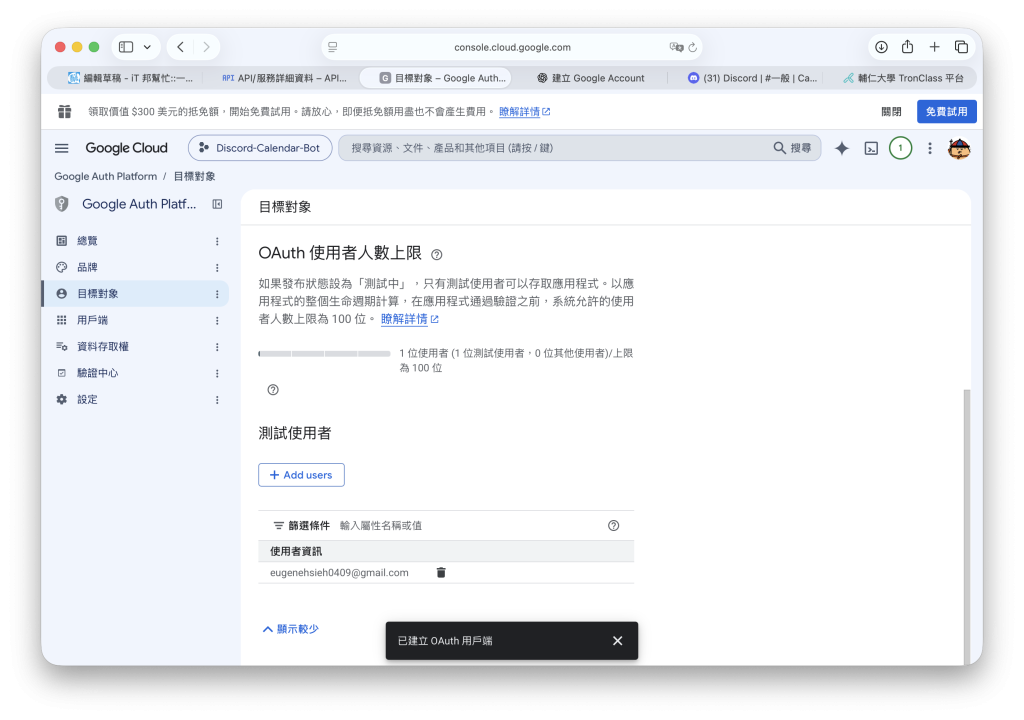Open the Discord-Calendar-Bot project picker
Screen dimensions: 1024x720
pyautogui.click(x=260, y=148)
